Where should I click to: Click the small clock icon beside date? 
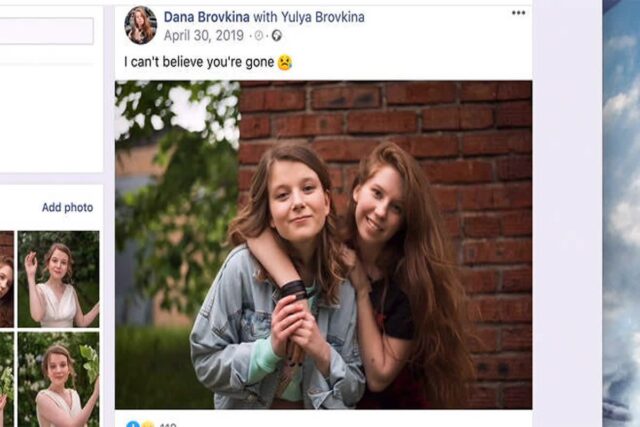tap(259, 36)
